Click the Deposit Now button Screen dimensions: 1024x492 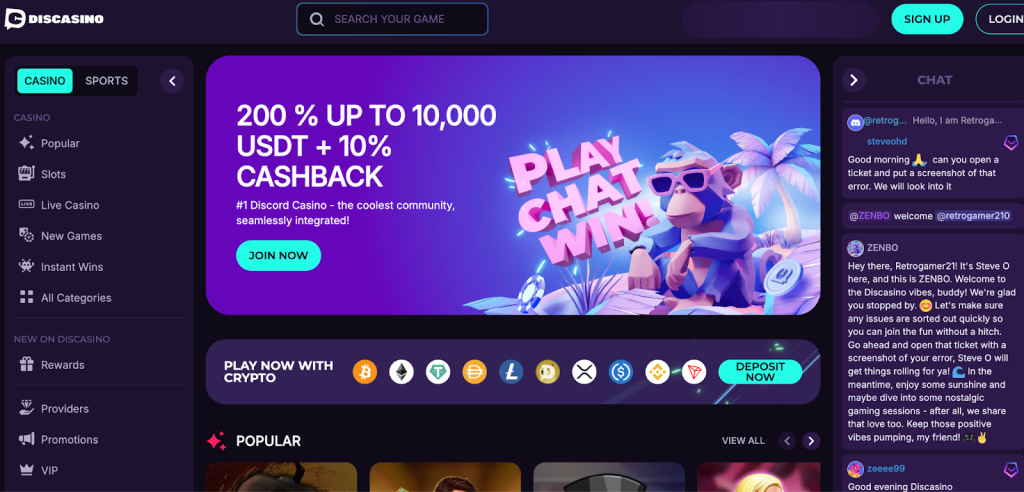(760, 372)
